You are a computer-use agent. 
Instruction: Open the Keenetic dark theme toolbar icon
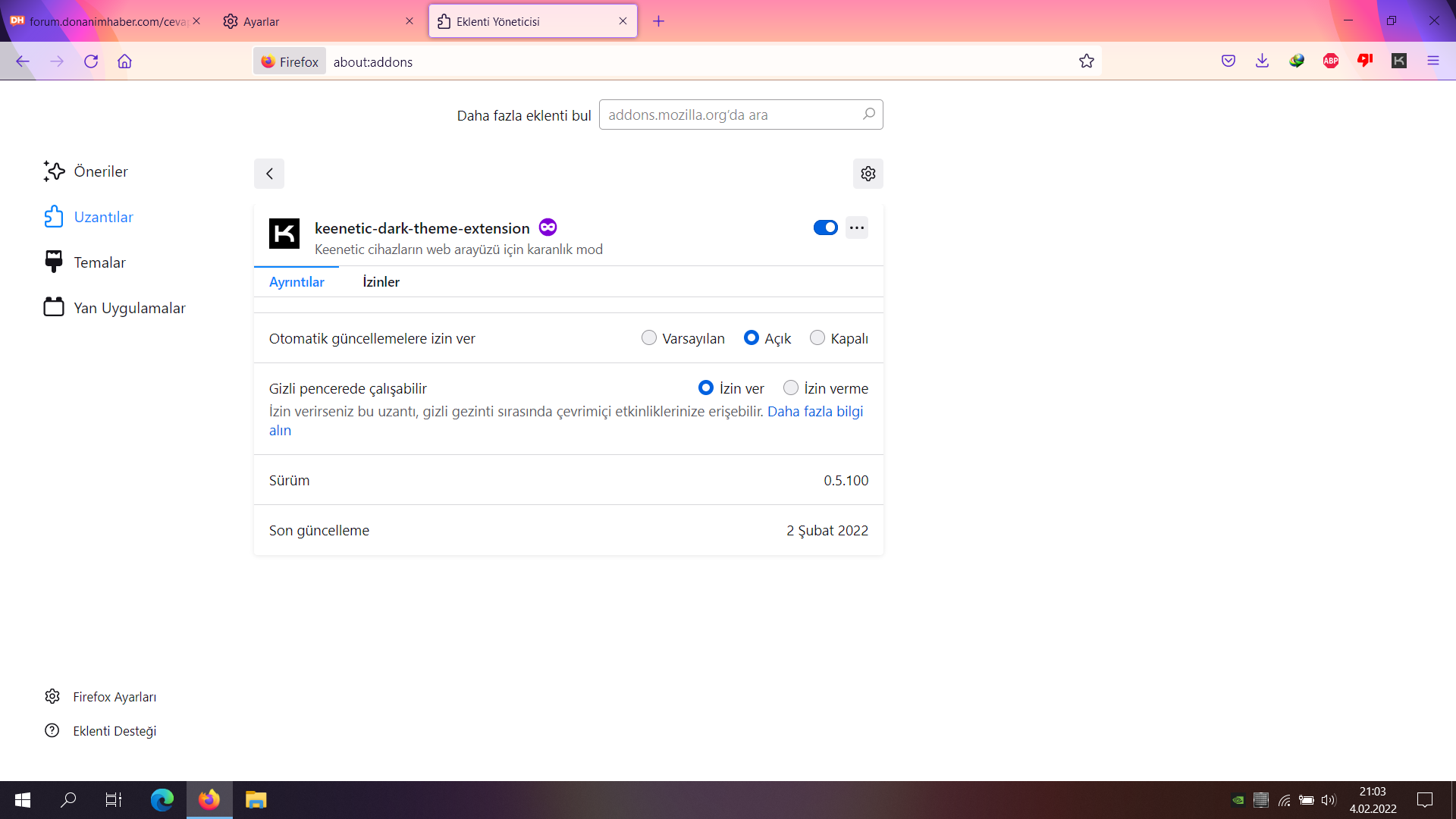pos(1399,61)
